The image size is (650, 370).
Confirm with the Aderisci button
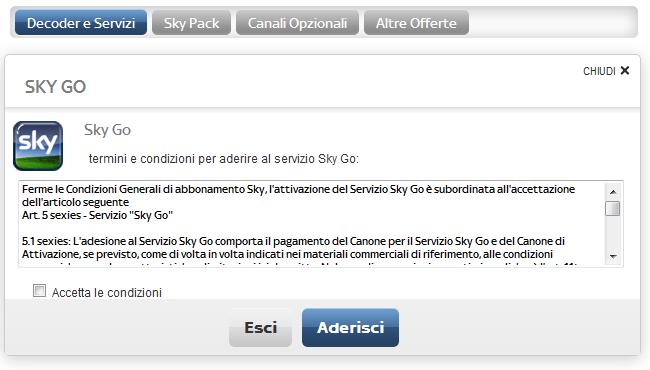click(x=350, y=327)
